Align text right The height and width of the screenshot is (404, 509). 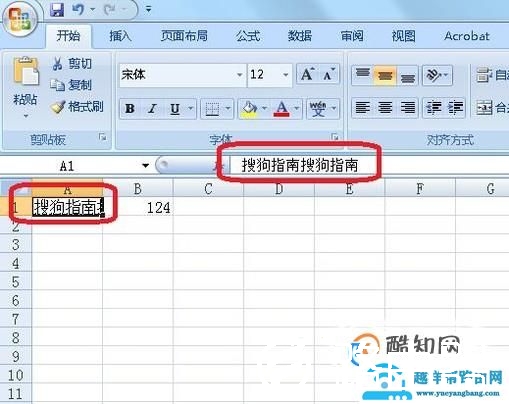[407, 108]
